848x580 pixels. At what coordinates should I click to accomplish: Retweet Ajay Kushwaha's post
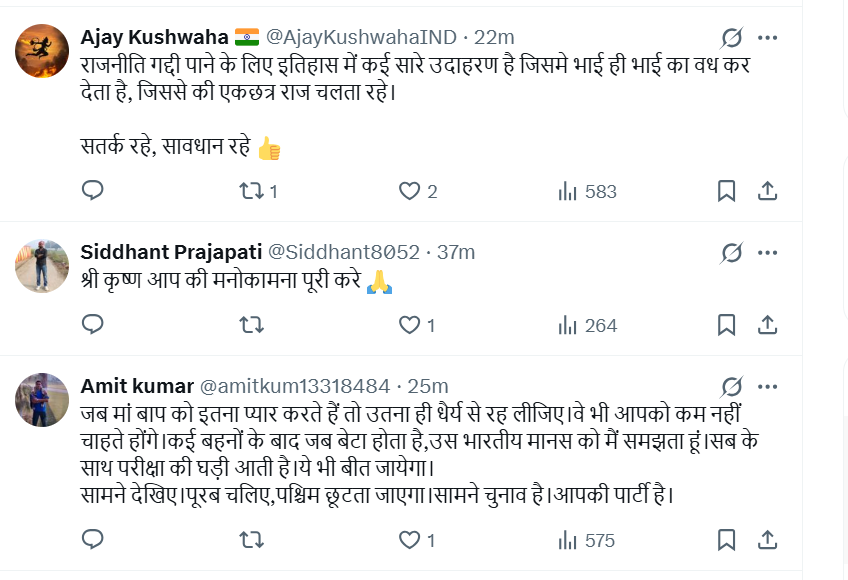254,190
